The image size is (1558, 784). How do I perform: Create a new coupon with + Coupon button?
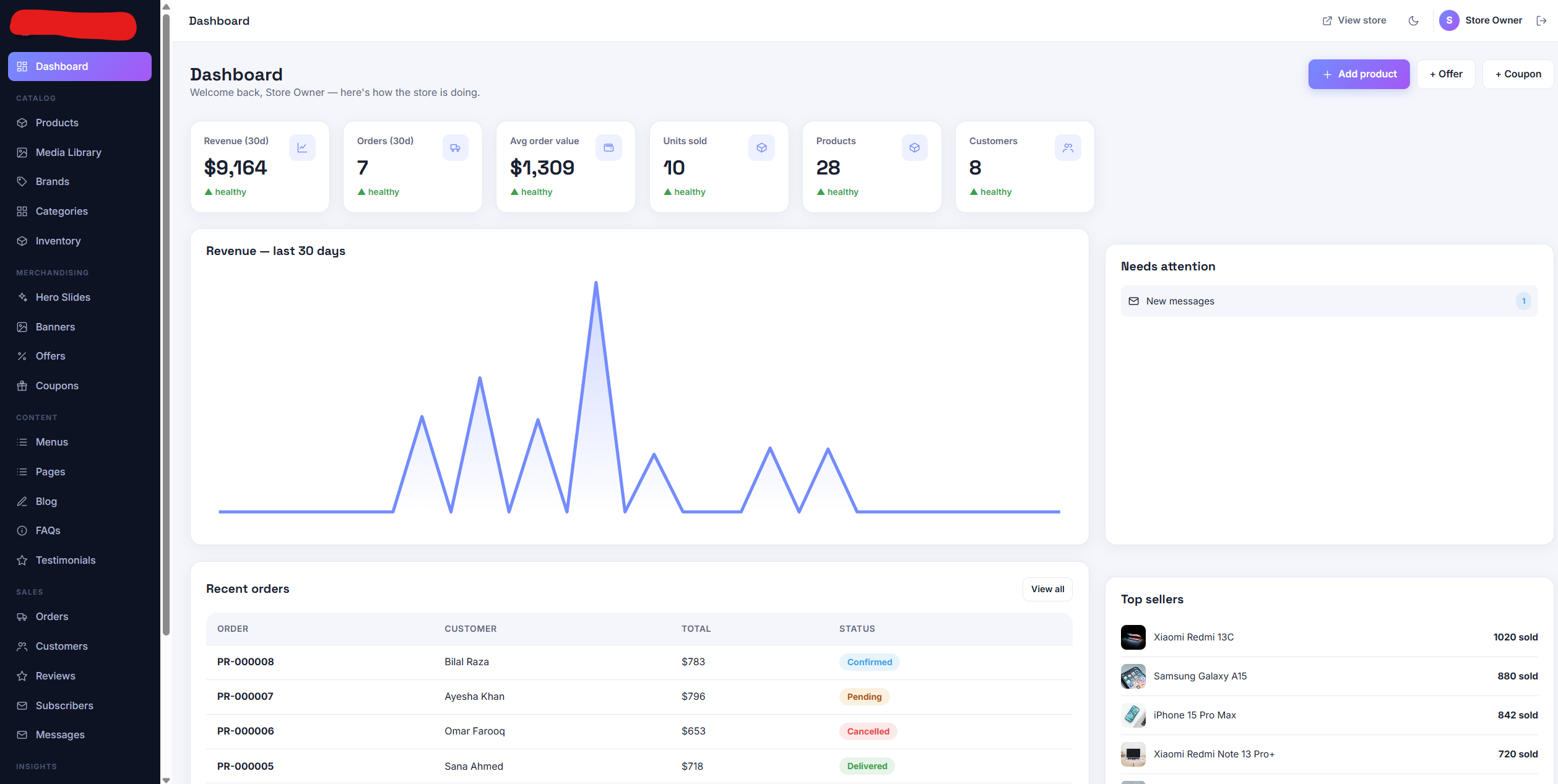click(x=1518, y=74)
